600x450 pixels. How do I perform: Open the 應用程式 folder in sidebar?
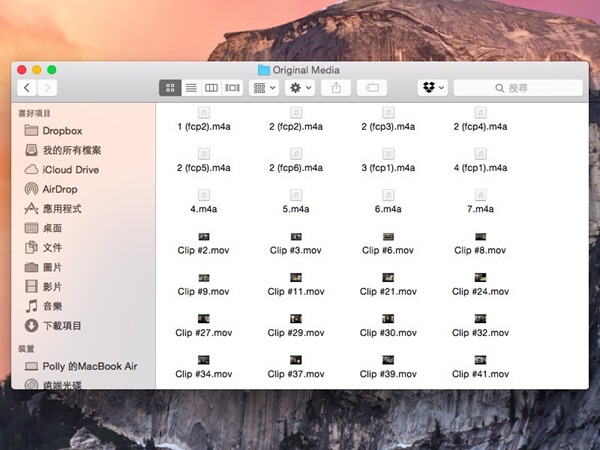pyautogui.click(x=61, y=209)
